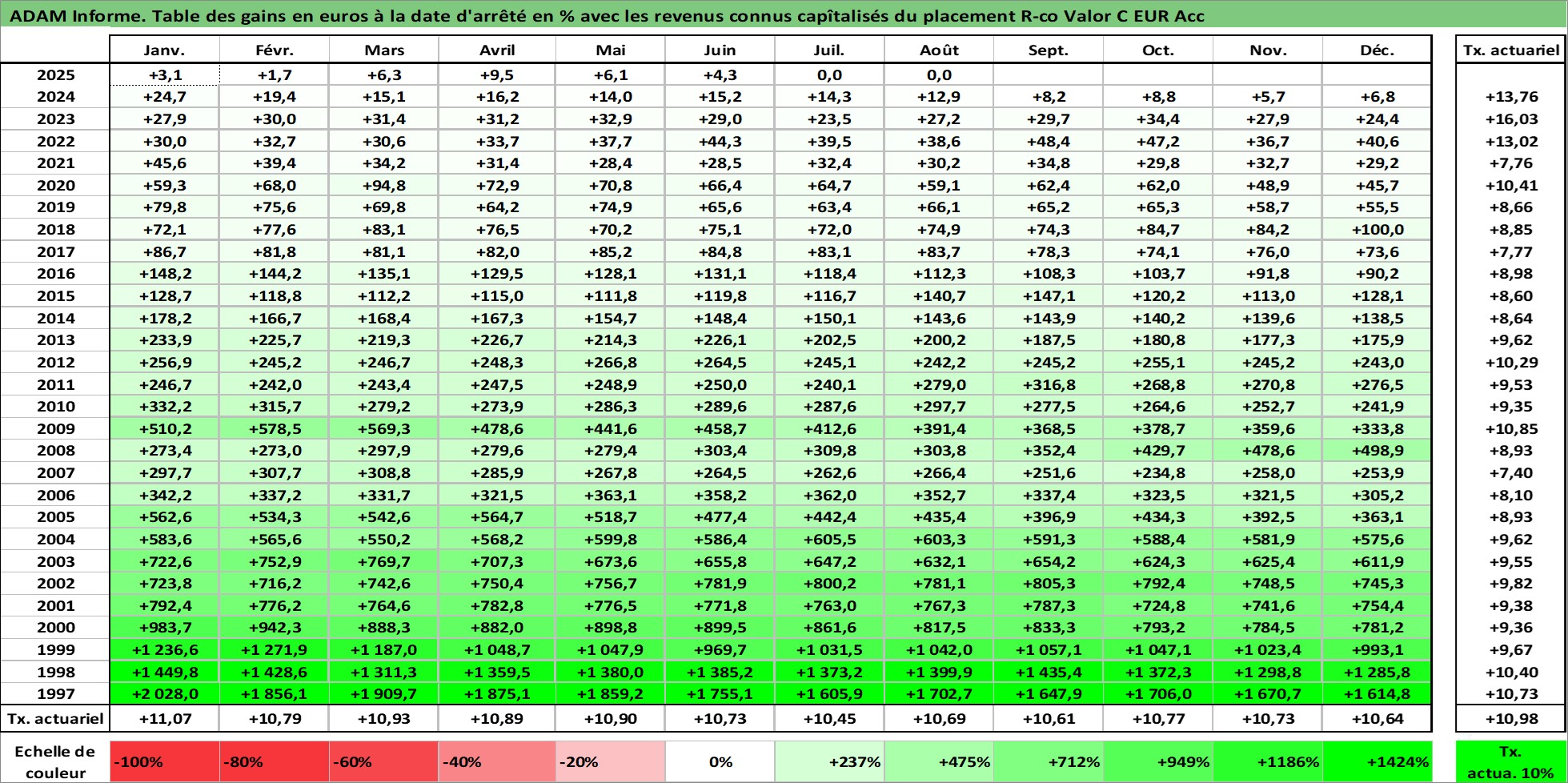This screenshot has height=783, width=1568.
Task: Select the +1 755,1 cell in Juin 1997
Action: [720, 694]
